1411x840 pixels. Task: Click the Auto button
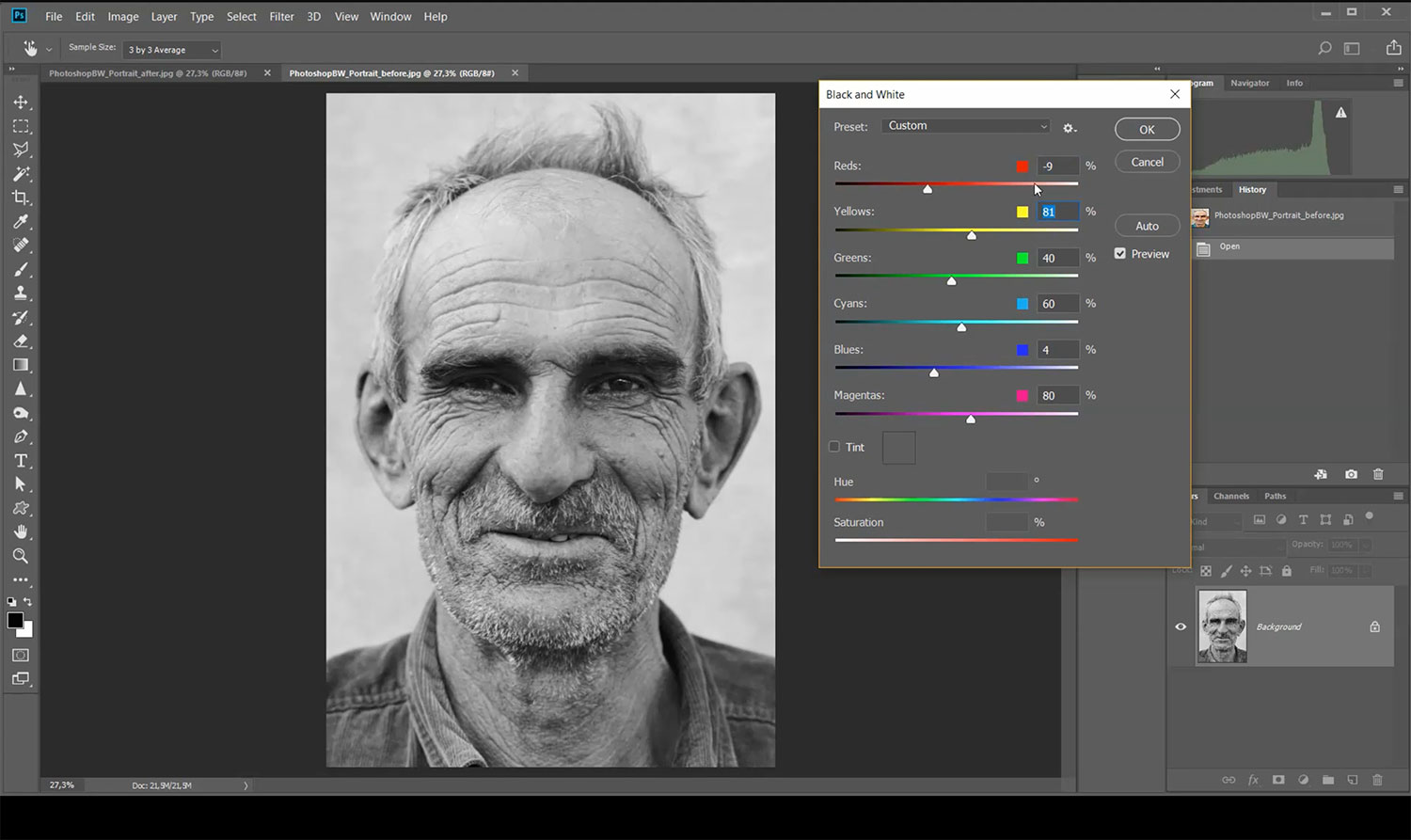pos(1147,226)
